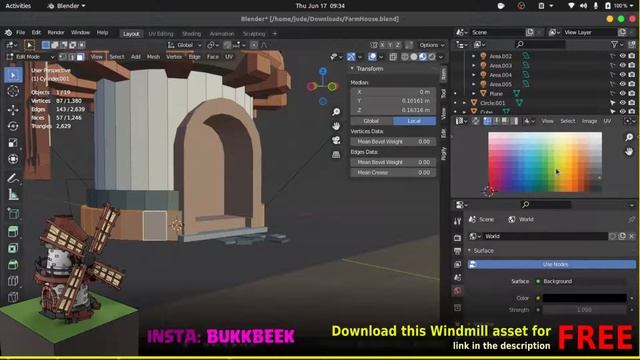Hide Area.004 in viewport

click(x=622, y=75)
